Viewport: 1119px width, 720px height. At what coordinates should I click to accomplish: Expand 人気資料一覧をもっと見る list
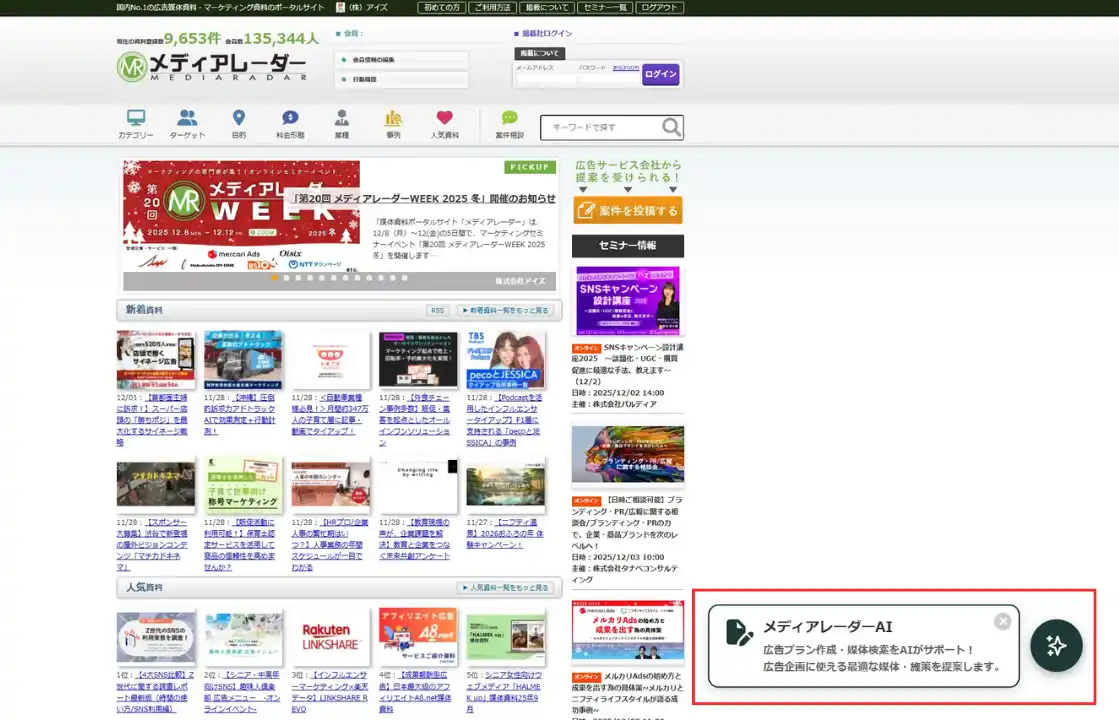coord(505,588)
